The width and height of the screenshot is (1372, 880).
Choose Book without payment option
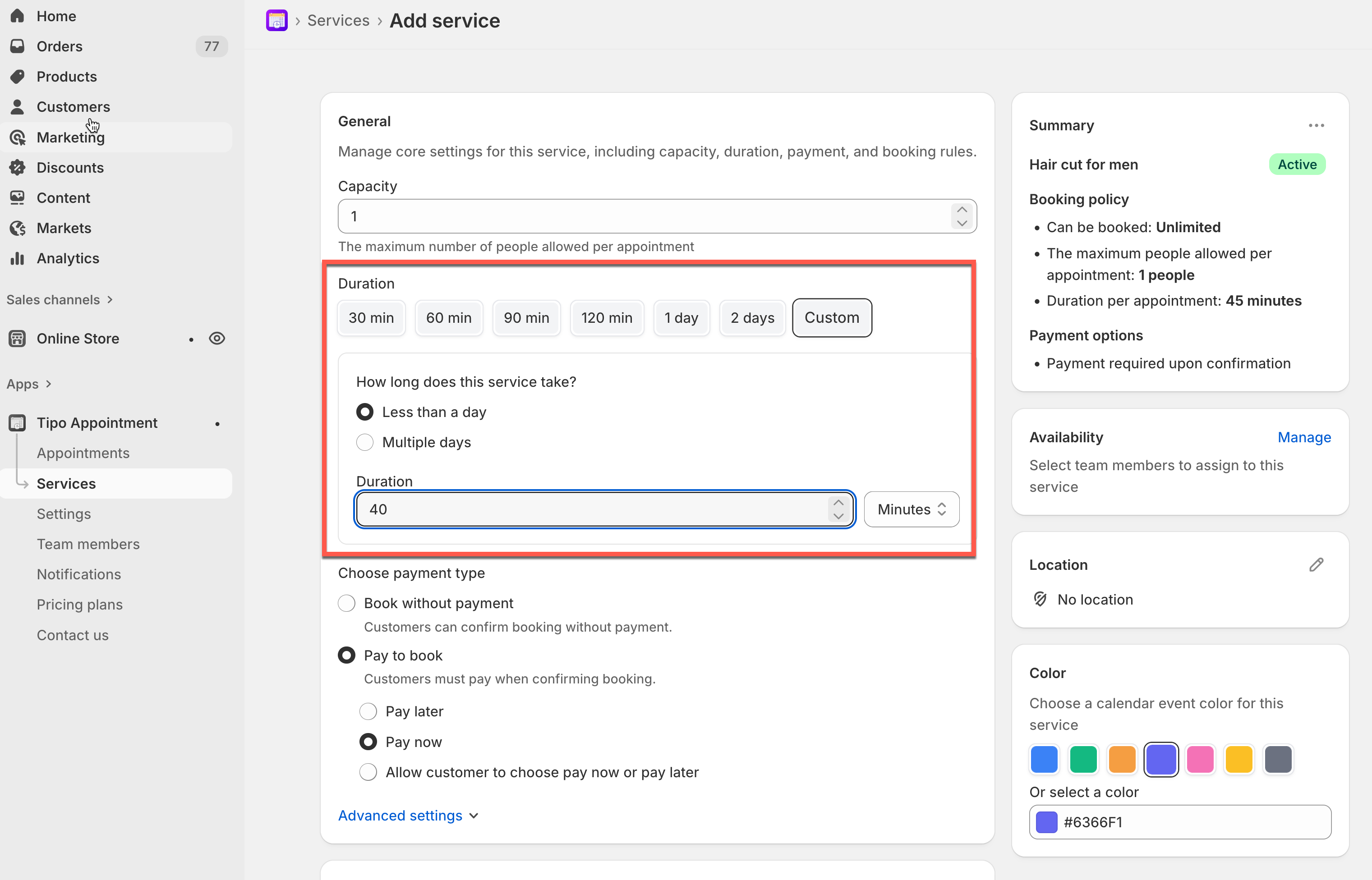pyautogui.click(x=346, y=603)
